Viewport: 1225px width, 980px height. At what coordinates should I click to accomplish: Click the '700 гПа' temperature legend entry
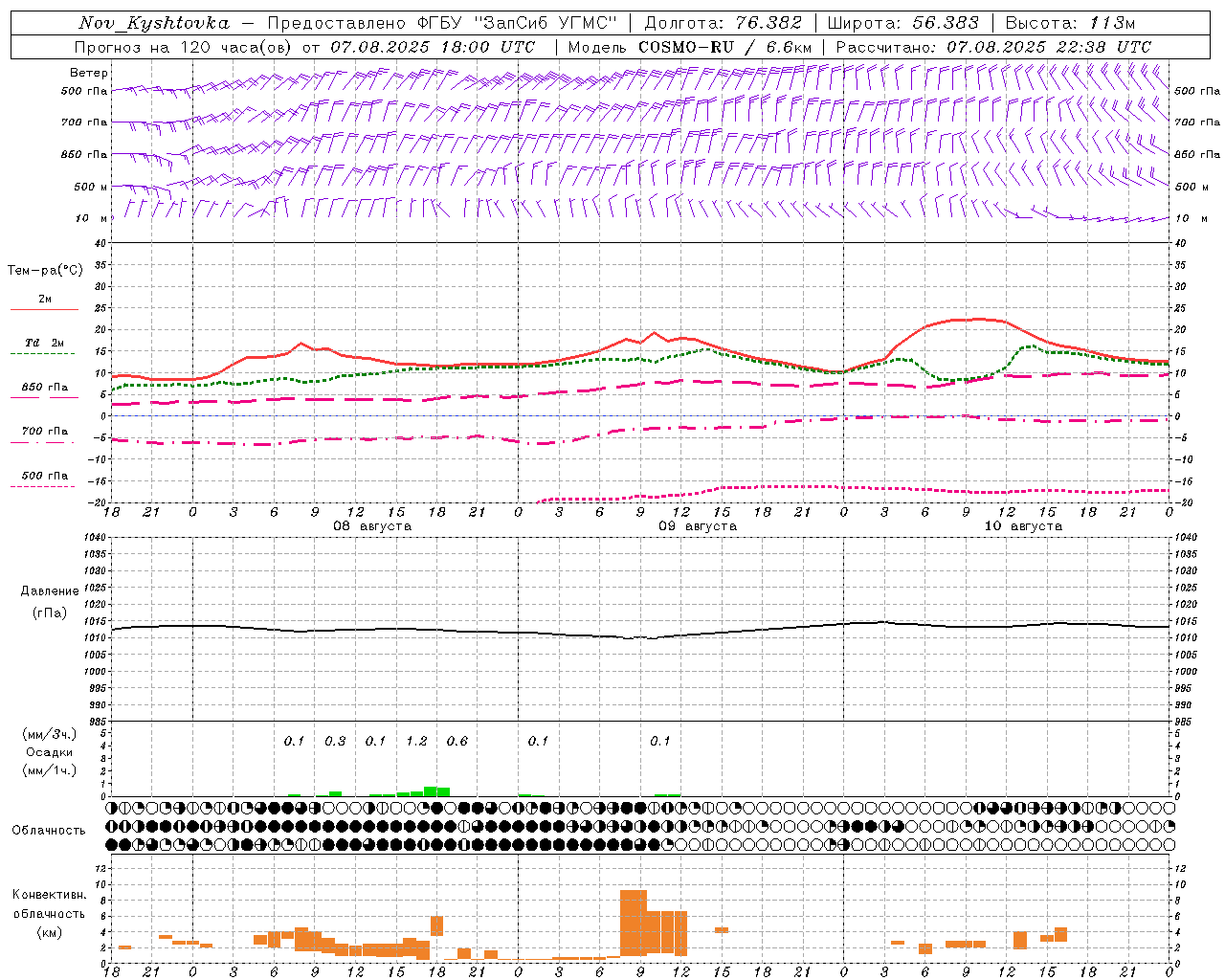[45, 432]
